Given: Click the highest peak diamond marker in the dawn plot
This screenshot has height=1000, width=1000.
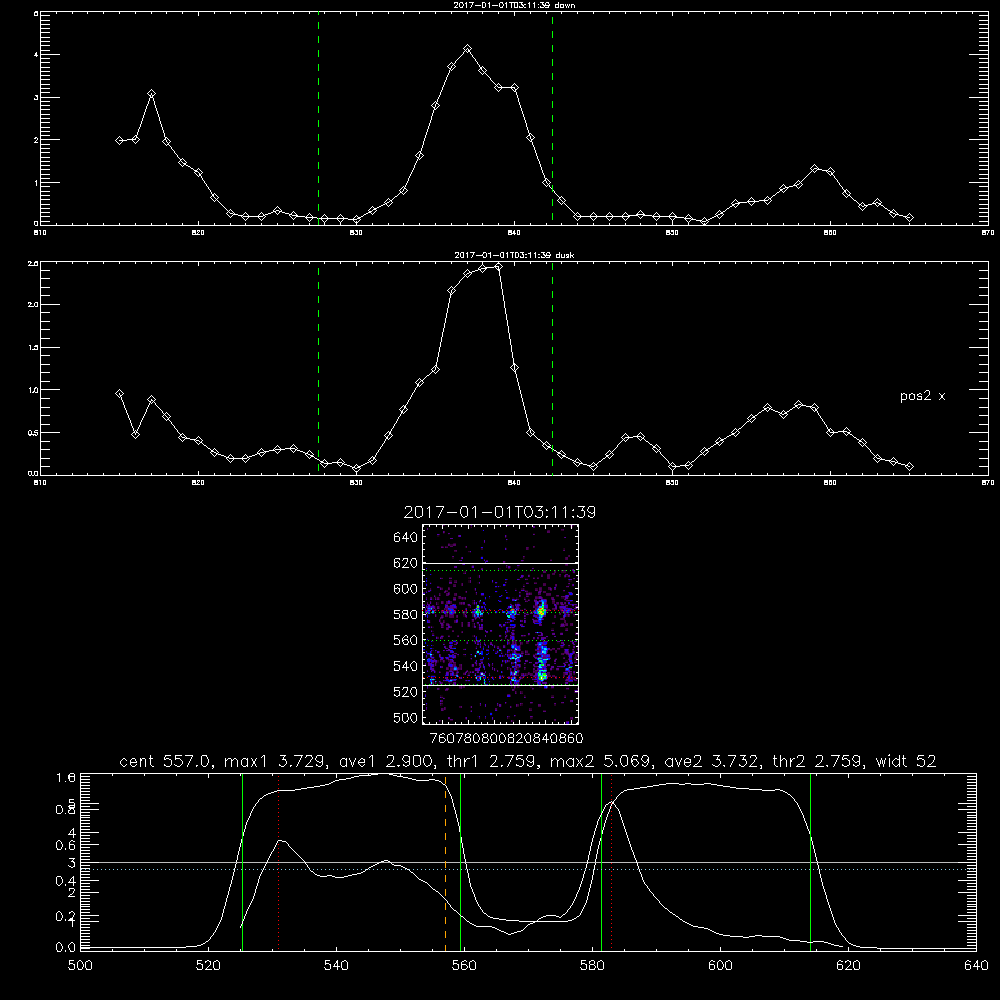Looking at the screenshot, I should click(x=467, y=48).
